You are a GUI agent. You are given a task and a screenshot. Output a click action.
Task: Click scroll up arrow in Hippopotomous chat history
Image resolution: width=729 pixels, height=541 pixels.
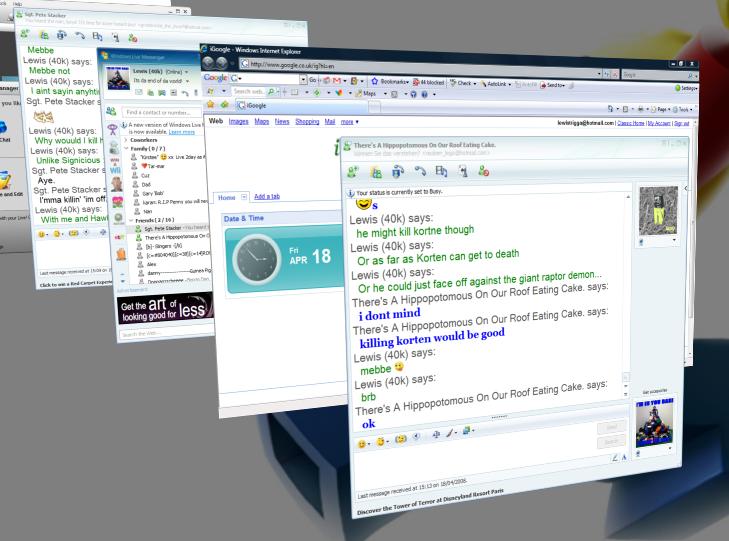628,198
